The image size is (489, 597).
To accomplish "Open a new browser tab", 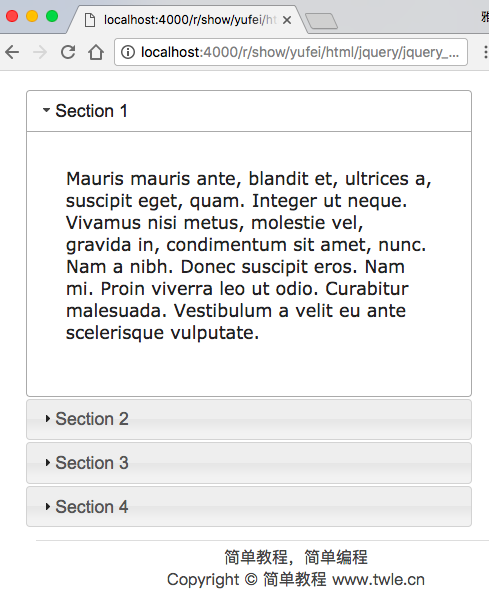I will pyautogui.click(x=321, y=21).
